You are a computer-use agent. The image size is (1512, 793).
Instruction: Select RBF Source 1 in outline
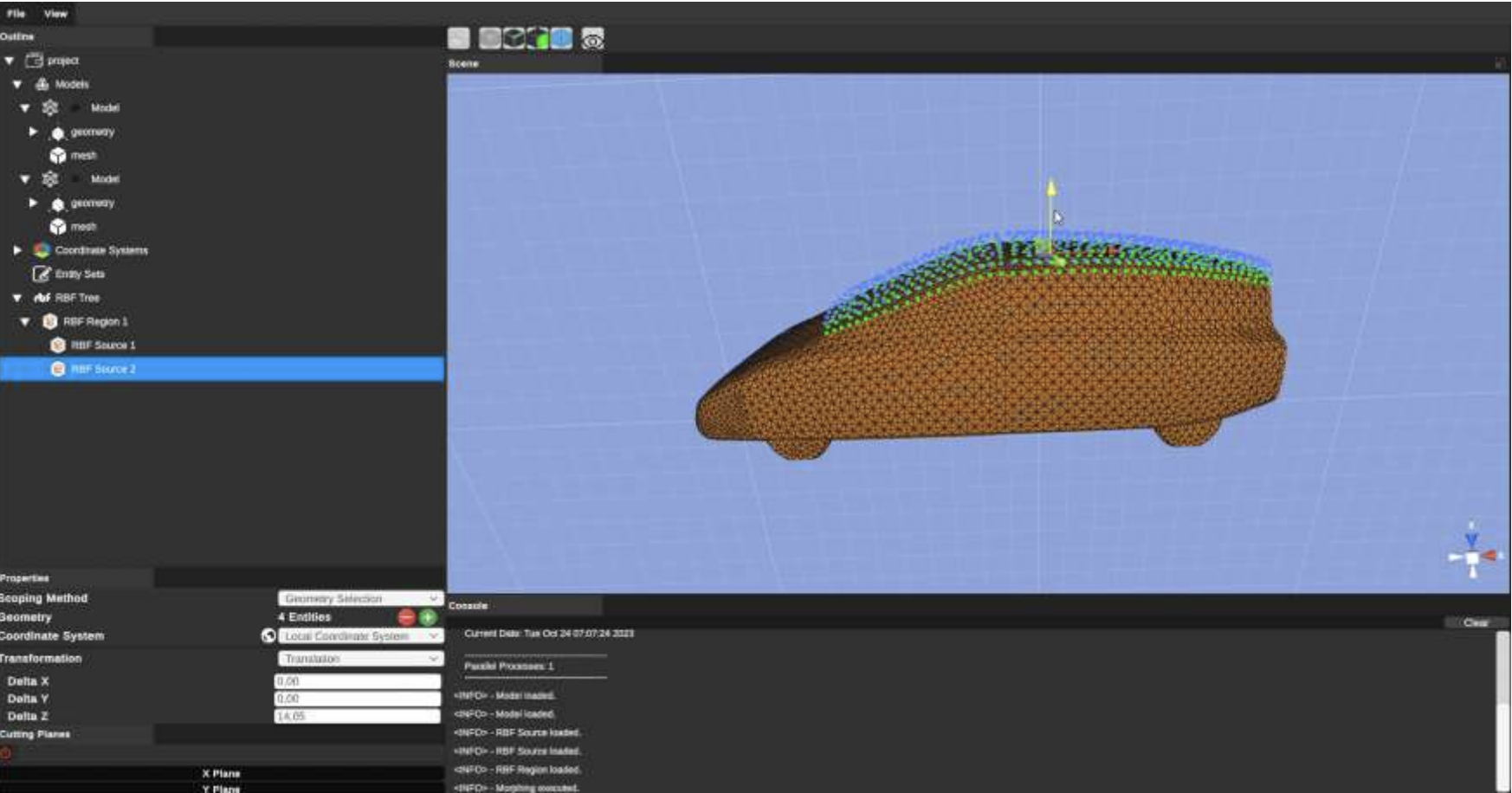103,345
